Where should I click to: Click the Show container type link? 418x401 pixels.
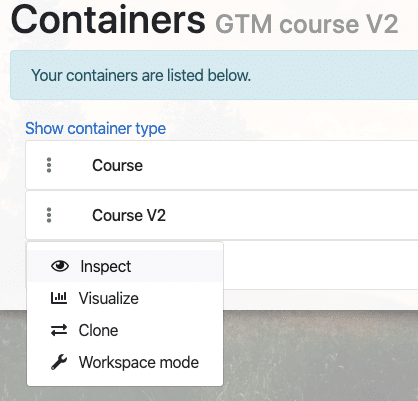96,129
